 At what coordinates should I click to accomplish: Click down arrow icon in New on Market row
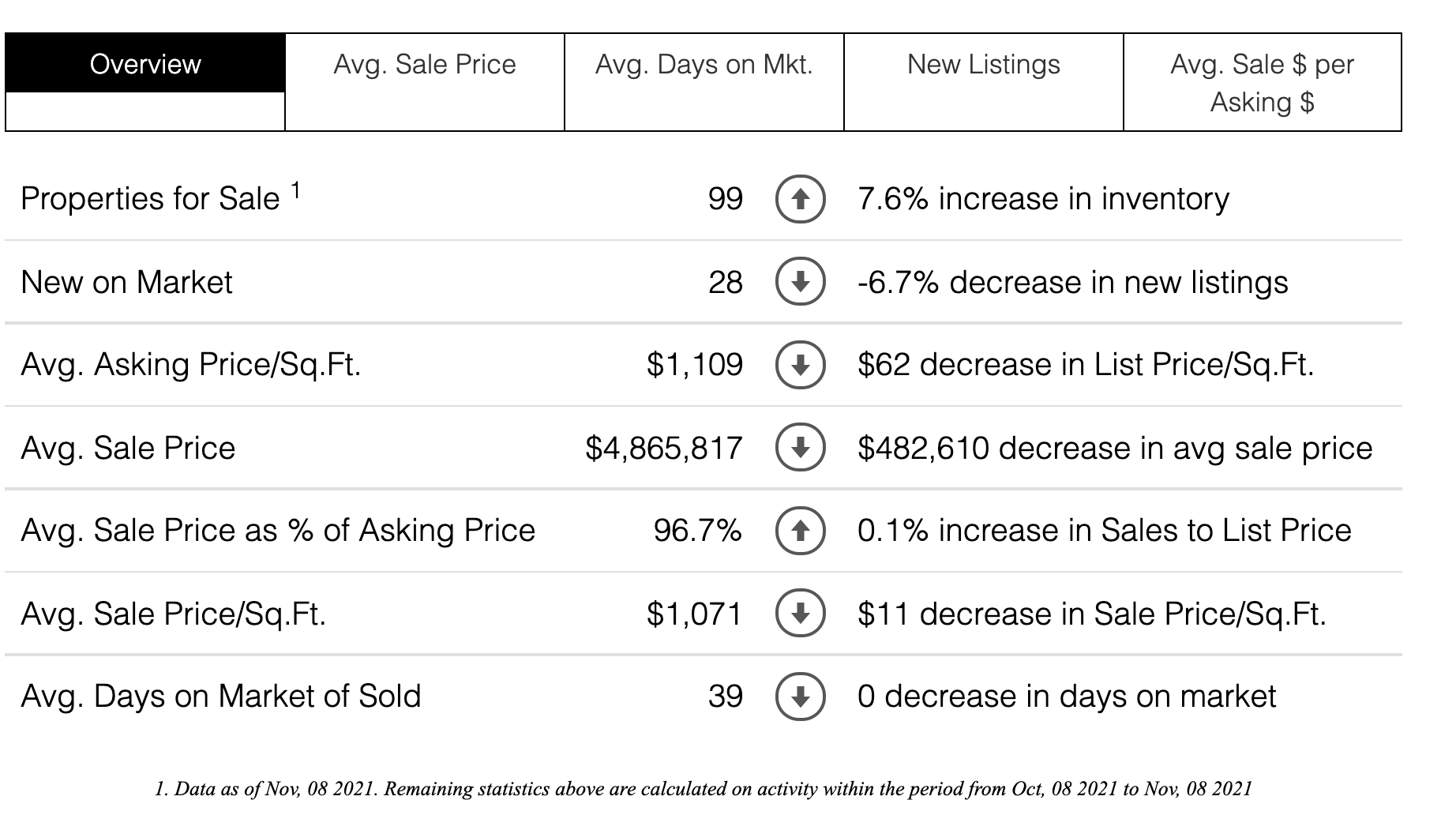click(800, 282)
